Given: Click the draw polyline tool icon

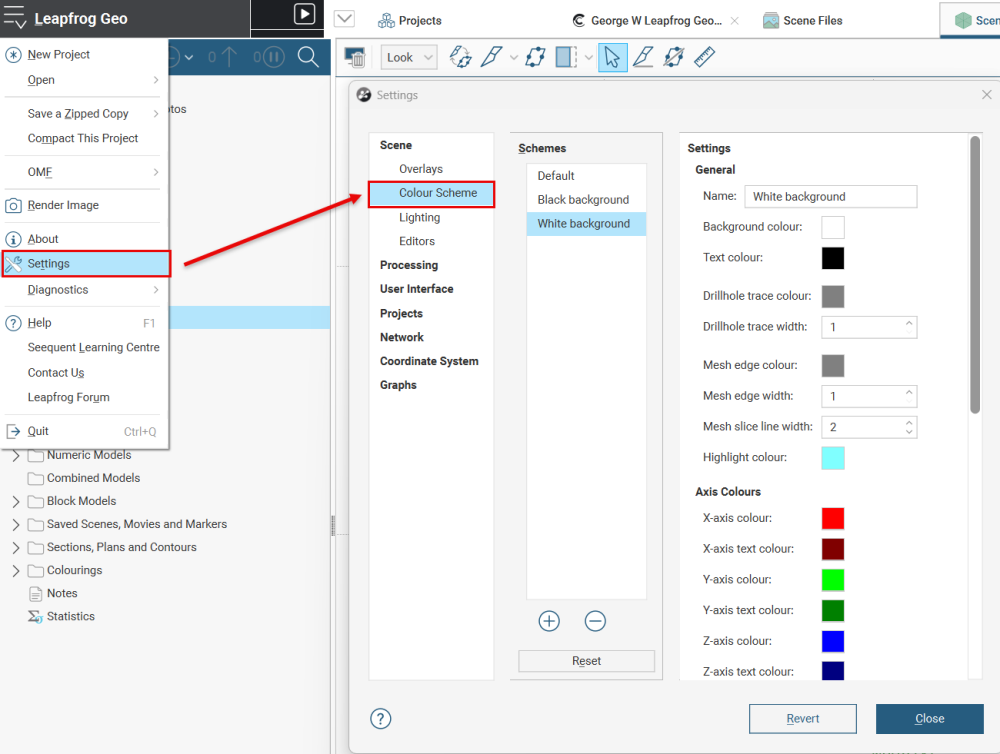Looking at the screenshot, I should click(643, 57).
